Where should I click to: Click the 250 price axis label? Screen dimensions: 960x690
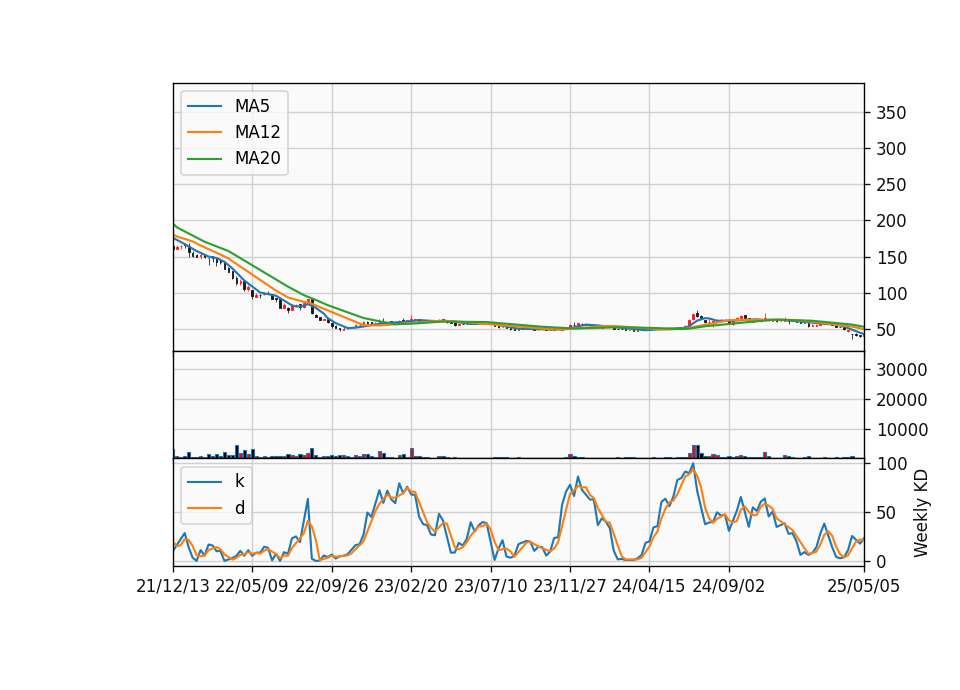[891, 185]
